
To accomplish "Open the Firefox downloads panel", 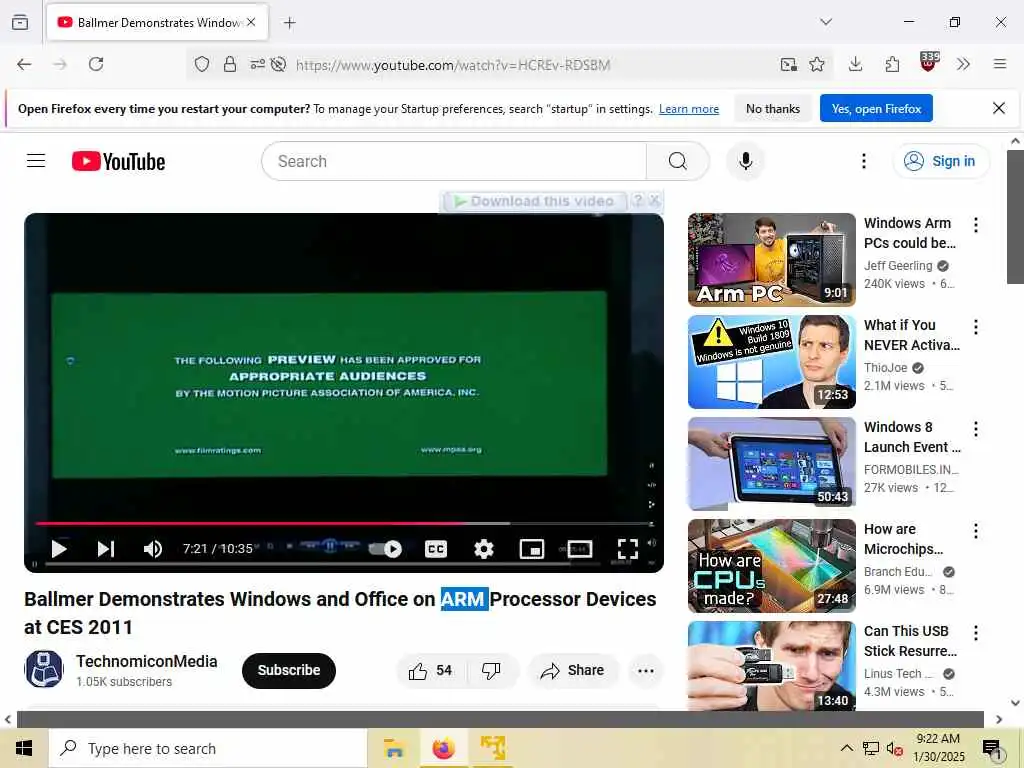I will point(855,64).
